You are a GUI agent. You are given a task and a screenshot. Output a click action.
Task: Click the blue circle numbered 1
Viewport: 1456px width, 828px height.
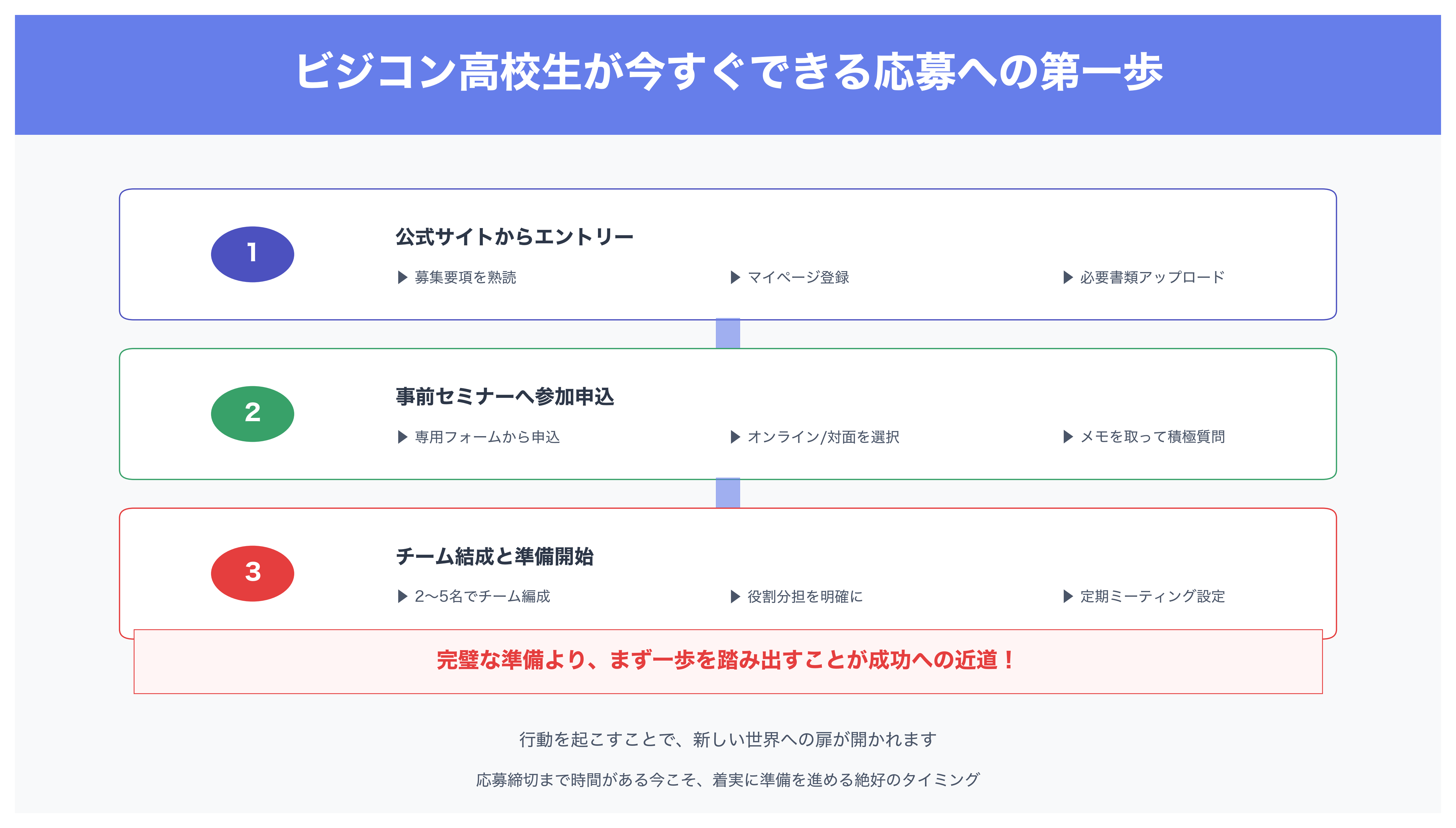(x=252, y=254)
